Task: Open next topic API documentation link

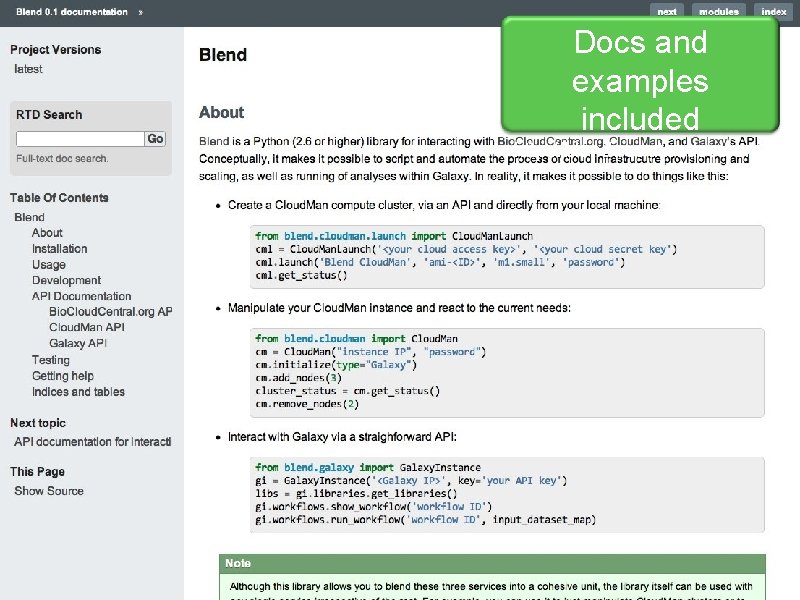Action: tap(92, 441)
